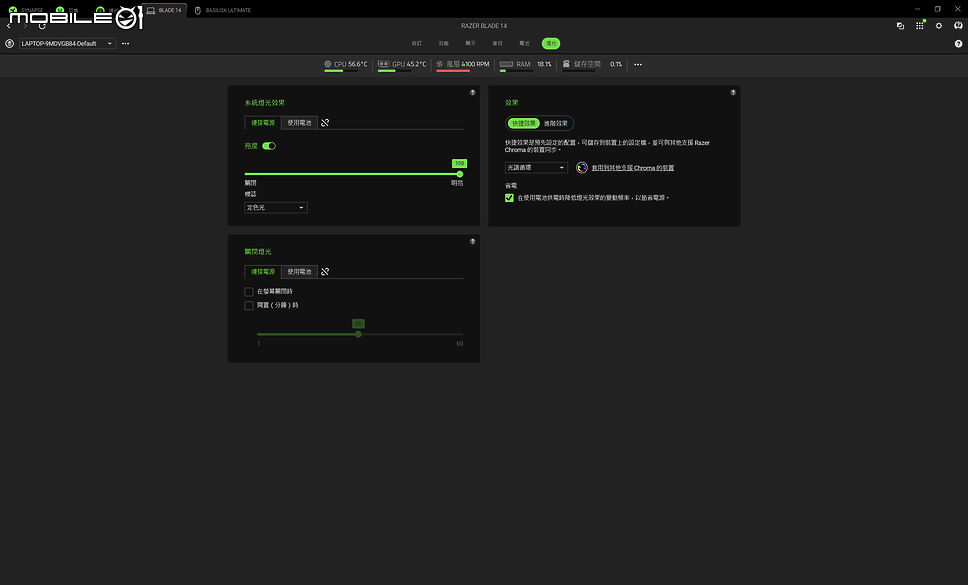The height and width of the screenshot is (585, 968).
Task: Toggle the unlink icon in the 系統燈光效果 panel
Action: (325, 123)
